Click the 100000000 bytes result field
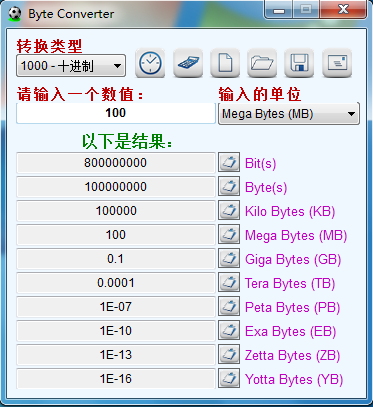 pos(116,187)
